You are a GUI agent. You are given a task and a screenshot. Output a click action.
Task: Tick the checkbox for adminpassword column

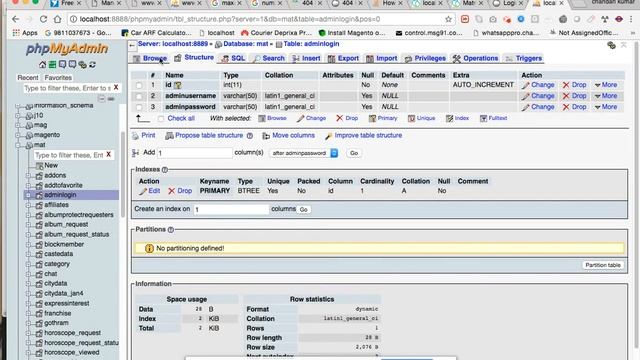139,107
